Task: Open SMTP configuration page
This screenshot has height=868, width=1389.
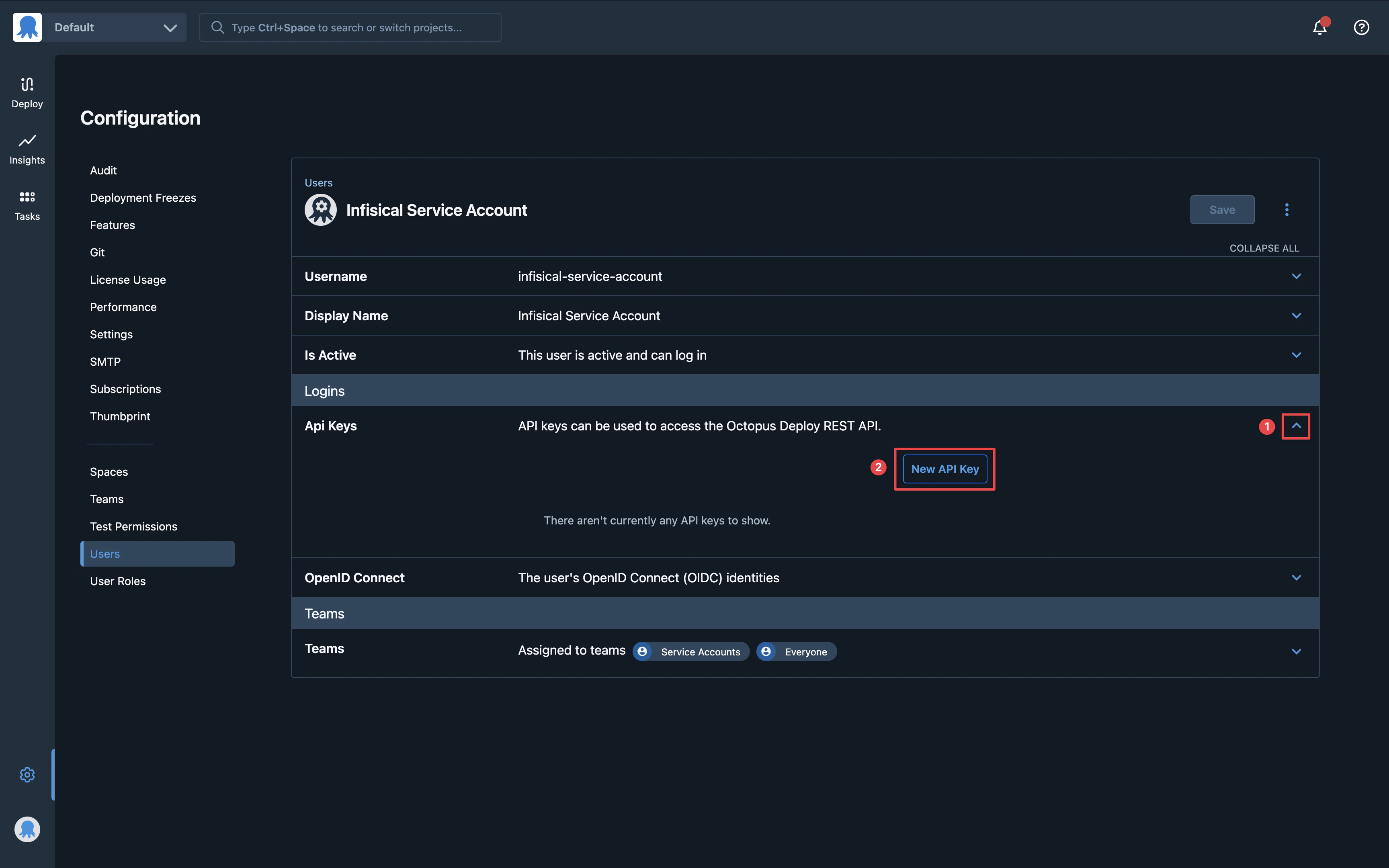Action: 105,362
